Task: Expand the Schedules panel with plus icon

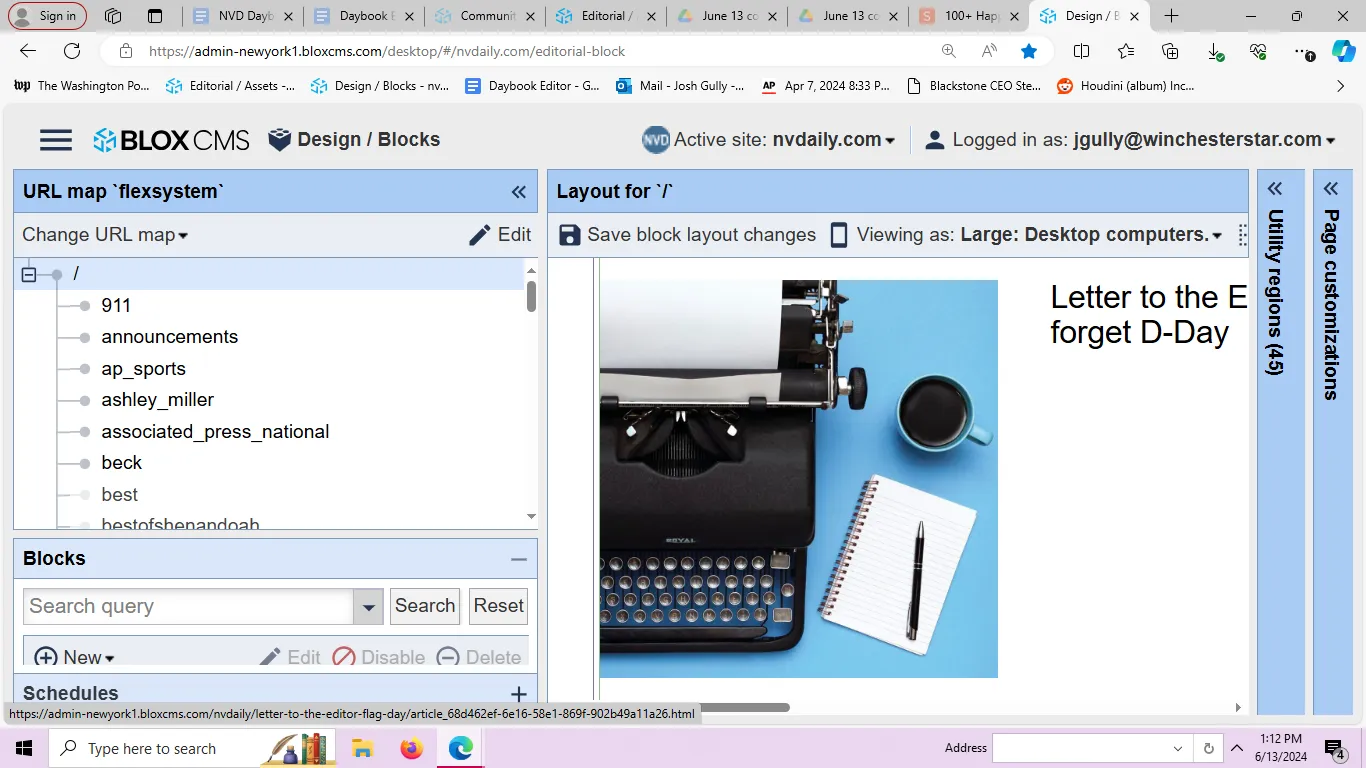Action: click(x=518, y=694)
